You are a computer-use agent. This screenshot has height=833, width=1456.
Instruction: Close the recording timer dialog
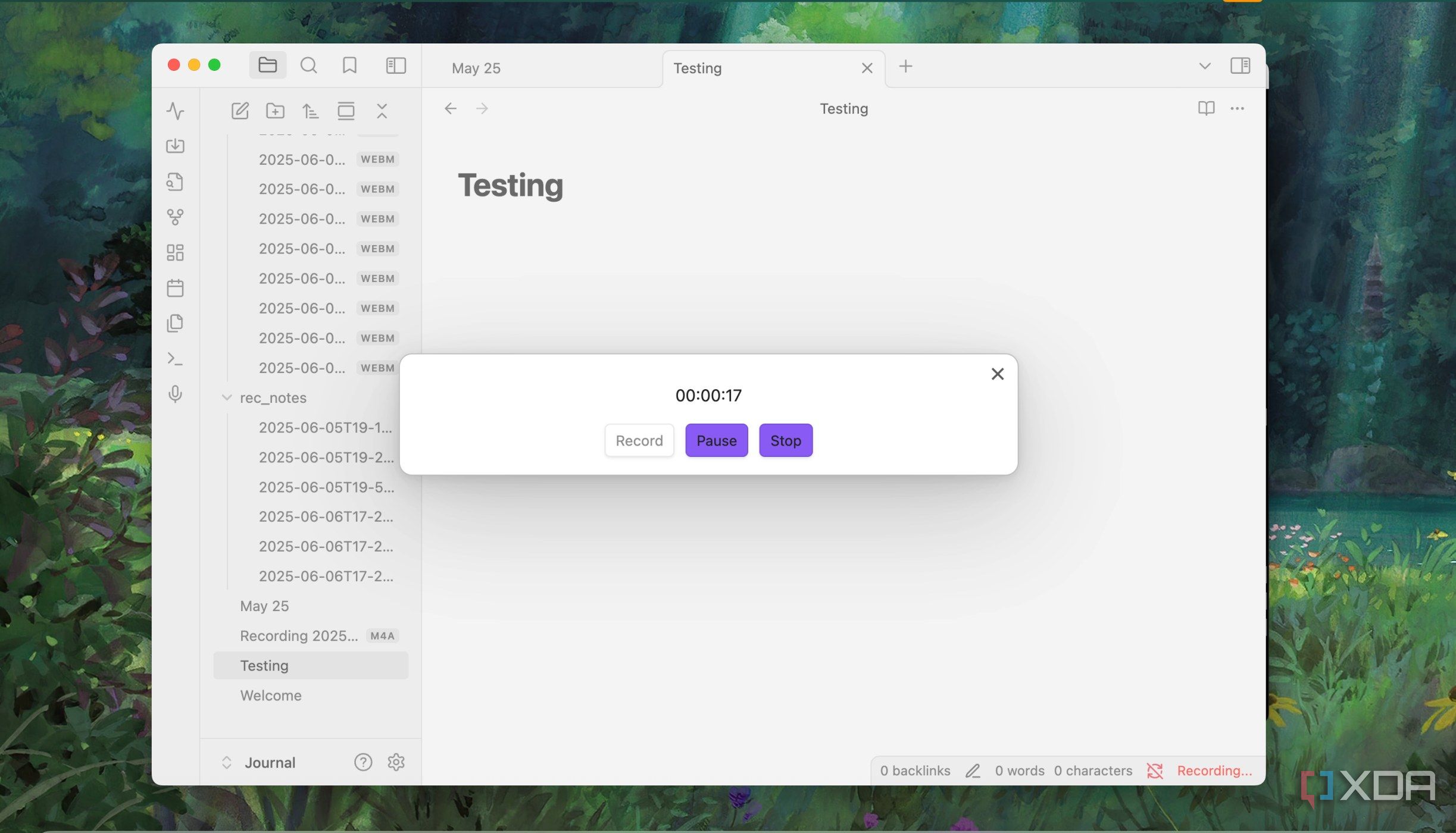[998, 374]
